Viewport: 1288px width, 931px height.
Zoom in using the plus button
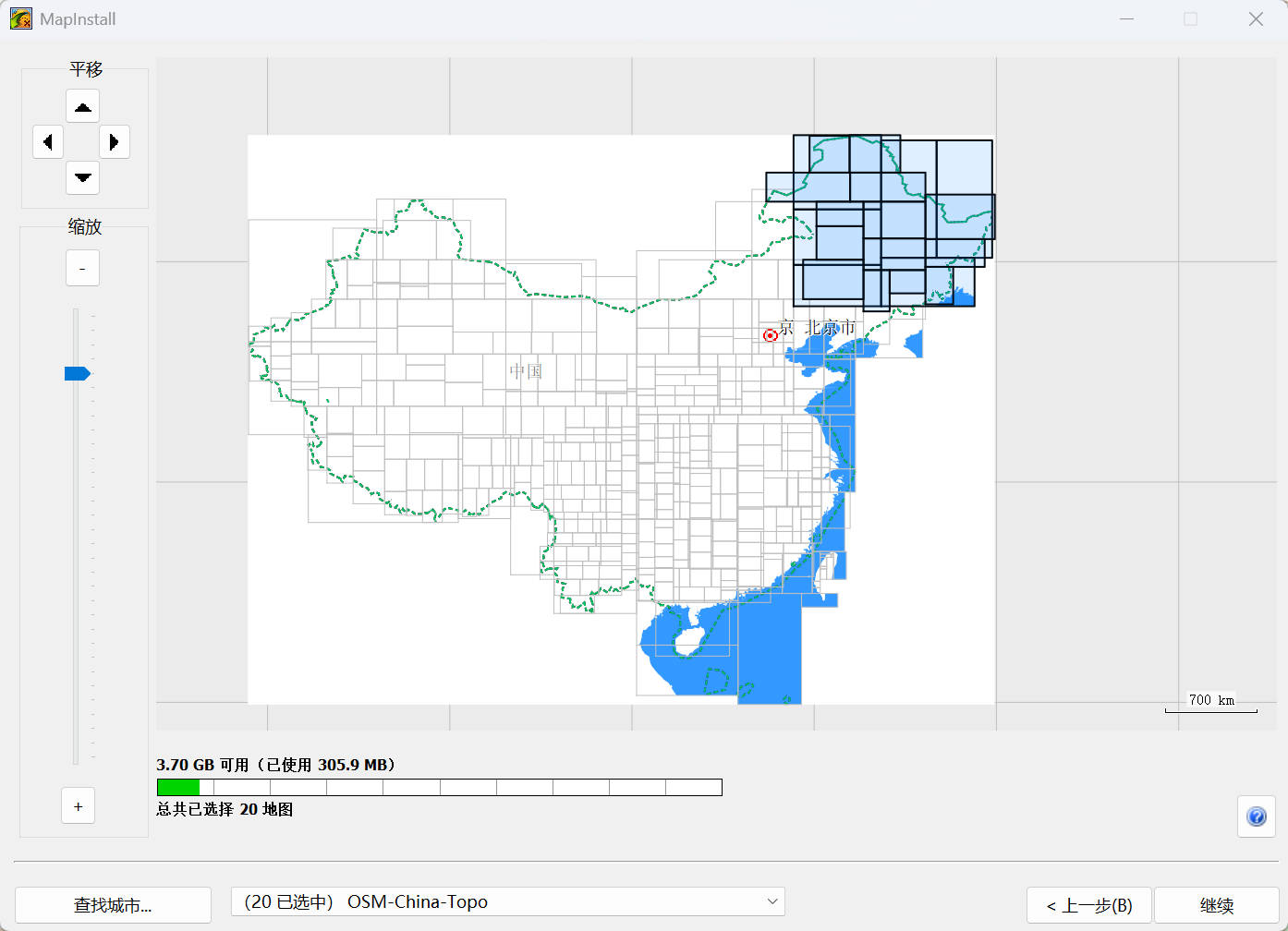point(79,806)
